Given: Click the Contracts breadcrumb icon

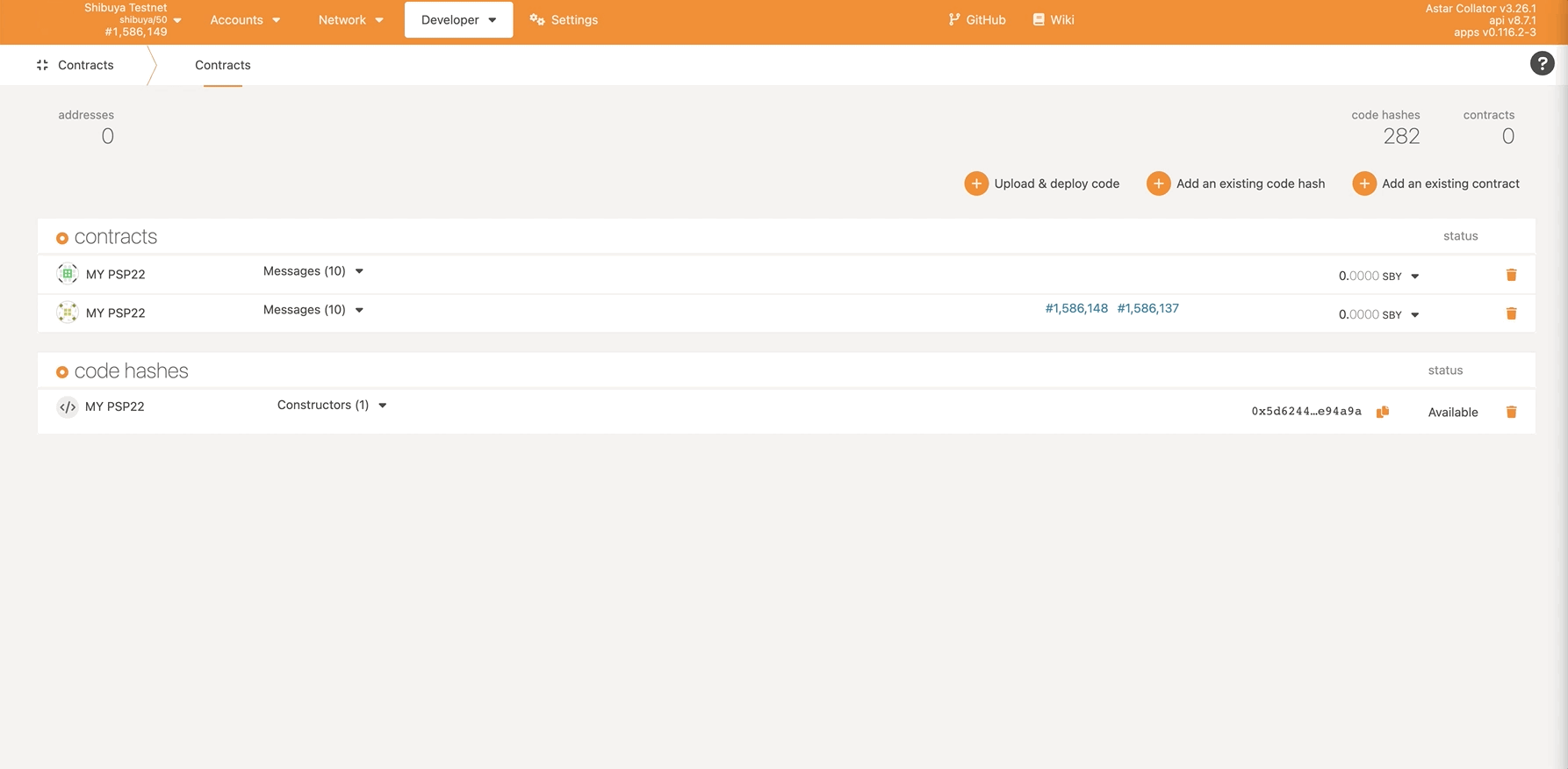Looking at the screenshot, I should pos(42,65).
